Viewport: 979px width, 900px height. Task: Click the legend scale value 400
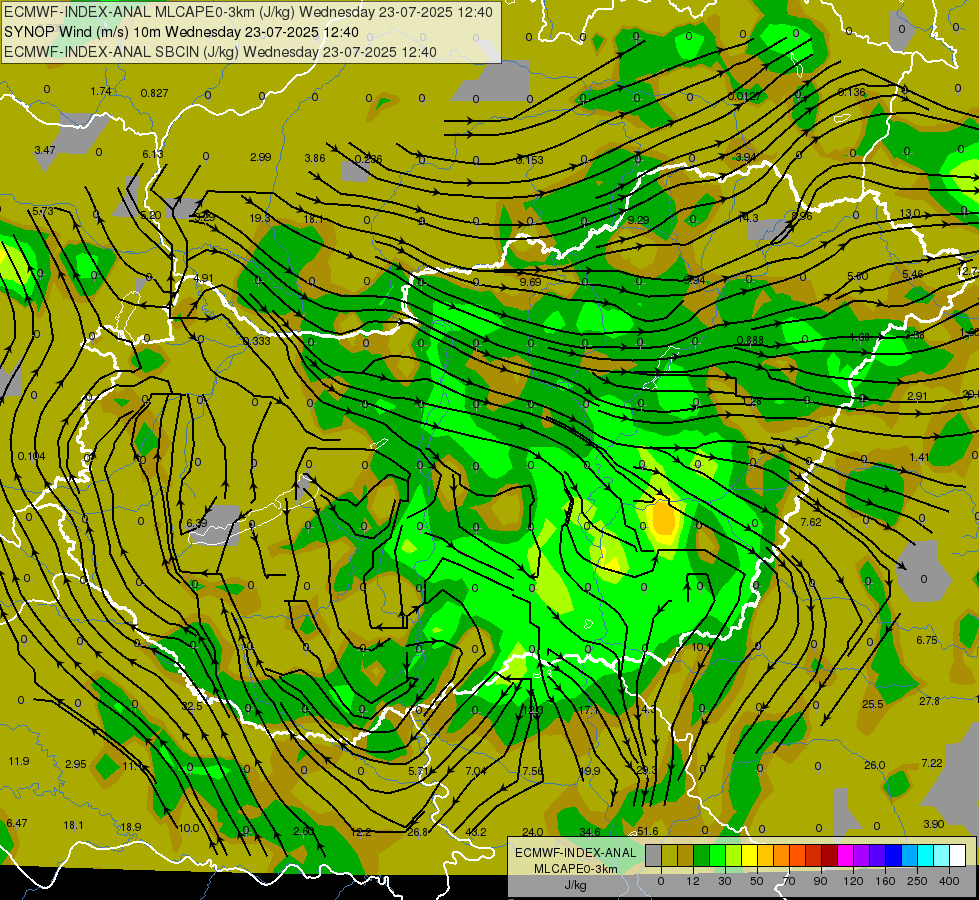[949, 881]
